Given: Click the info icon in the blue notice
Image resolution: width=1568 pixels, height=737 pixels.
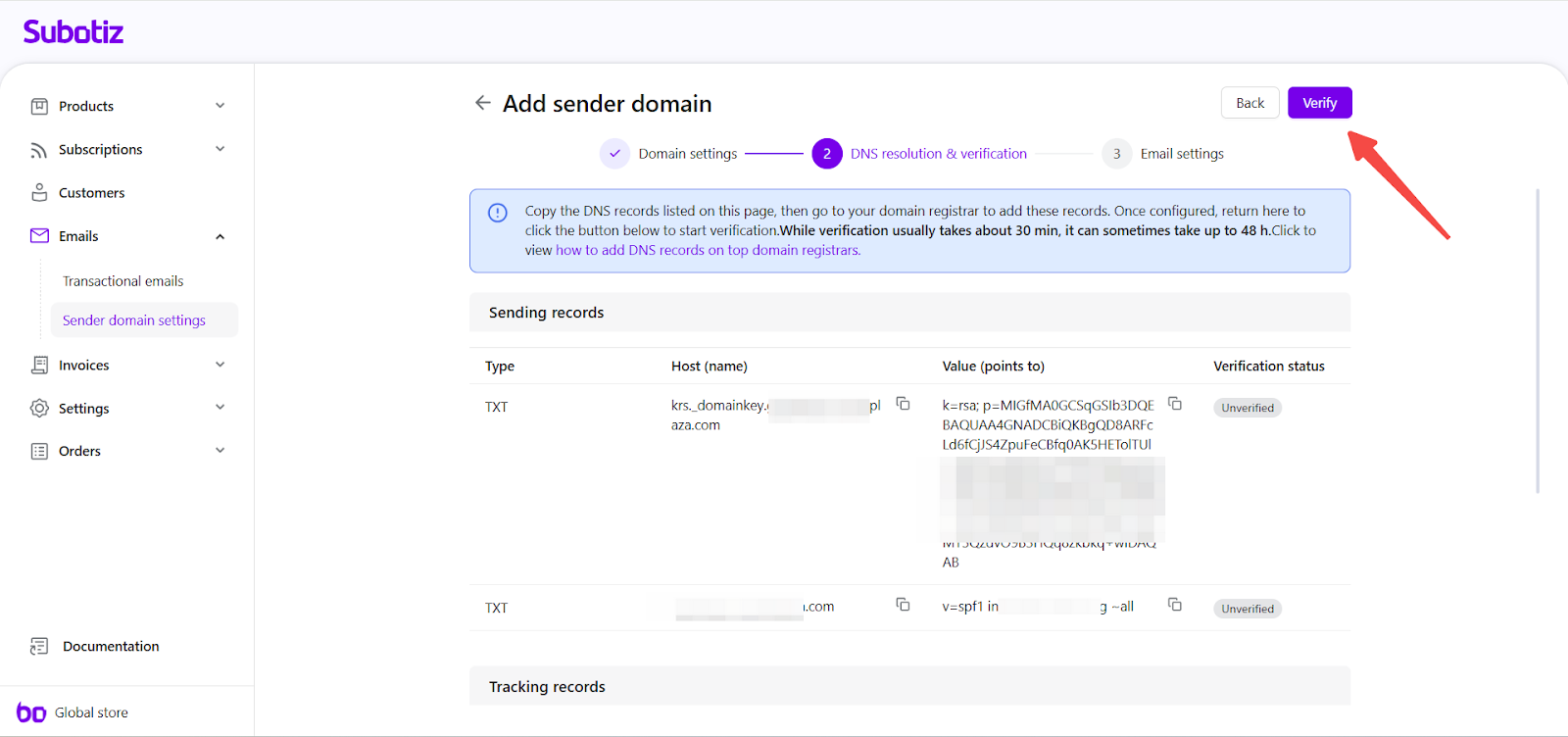Looking at the screenshot, I should click(498, 213).
